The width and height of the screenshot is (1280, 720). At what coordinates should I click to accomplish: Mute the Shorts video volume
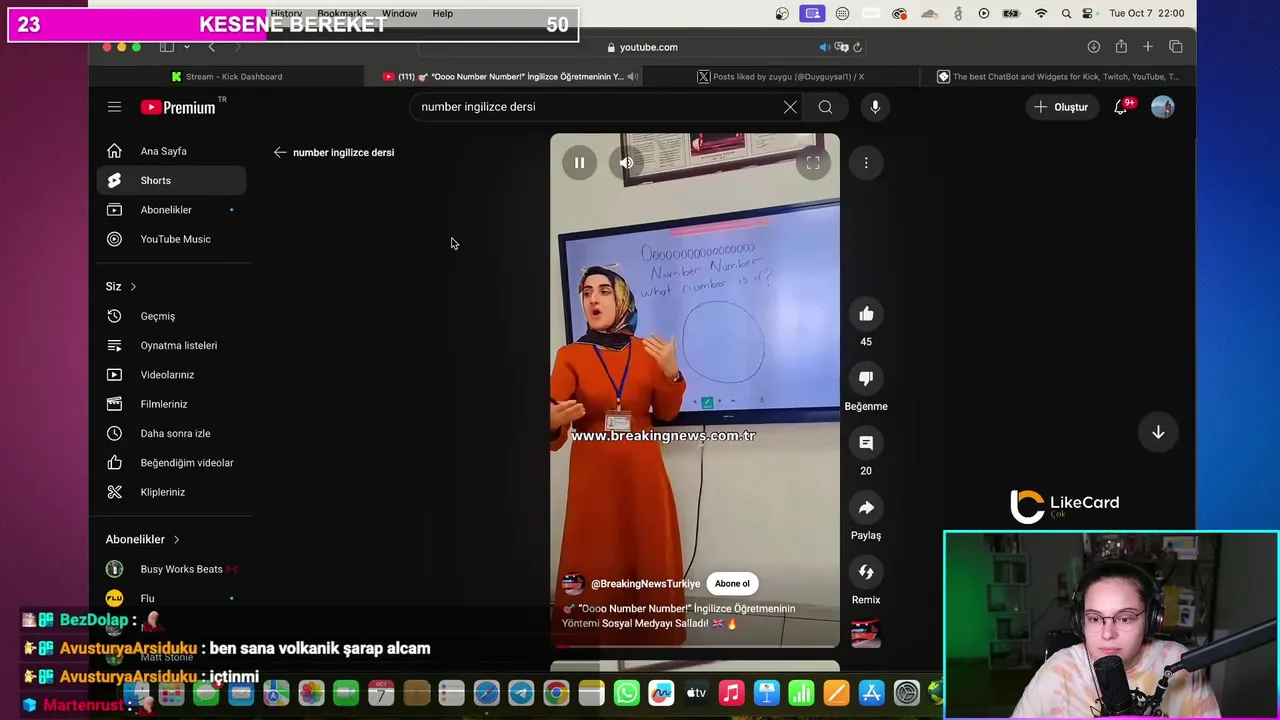coord(626,163)
